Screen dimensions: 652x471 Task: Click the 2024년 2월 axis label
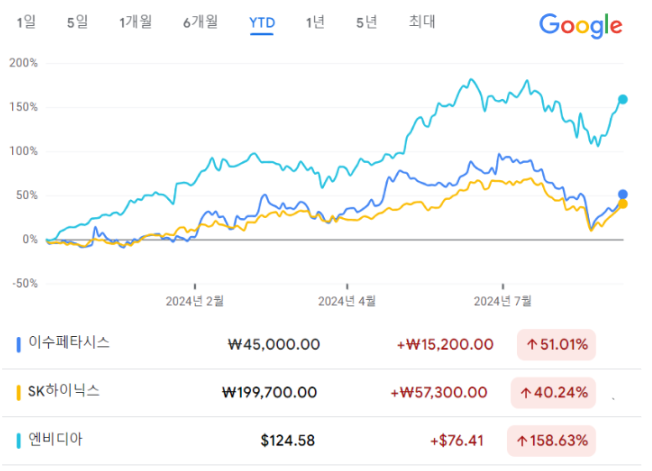(195, 301)
